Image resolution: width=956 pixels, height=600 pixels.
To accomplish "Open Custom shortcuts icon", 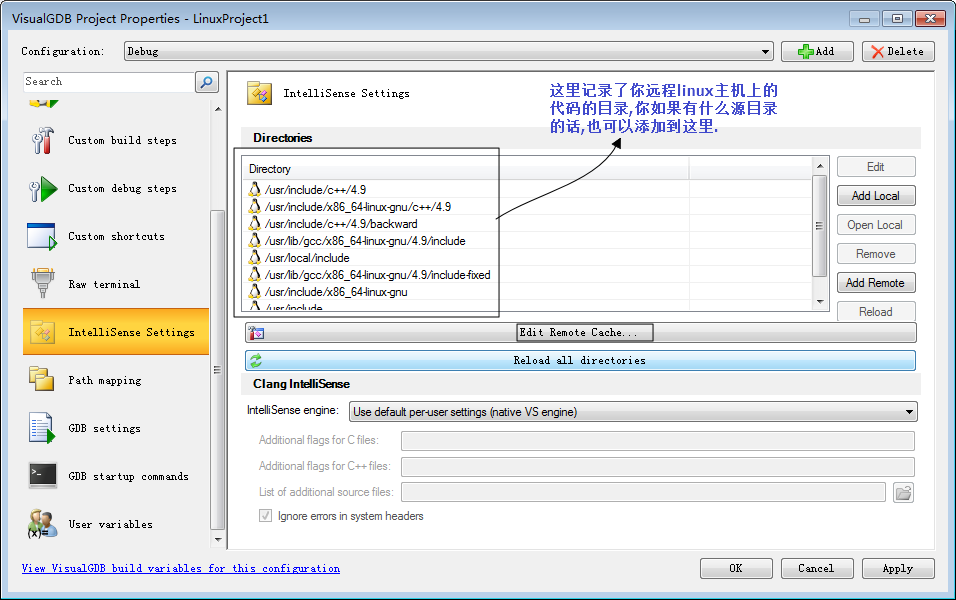I will pos(42,236).
